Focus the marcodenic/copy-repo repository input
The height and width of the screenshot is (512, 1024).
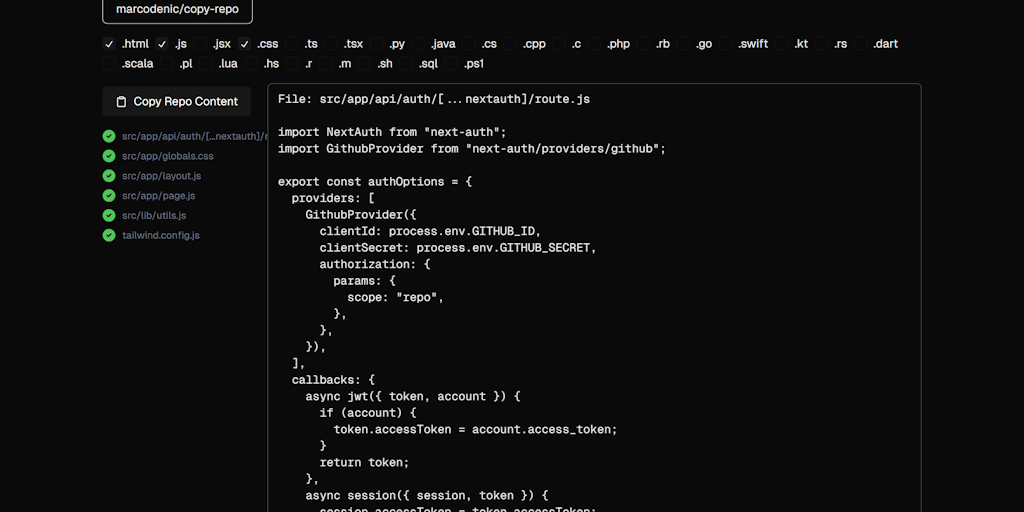coord(177,9)
